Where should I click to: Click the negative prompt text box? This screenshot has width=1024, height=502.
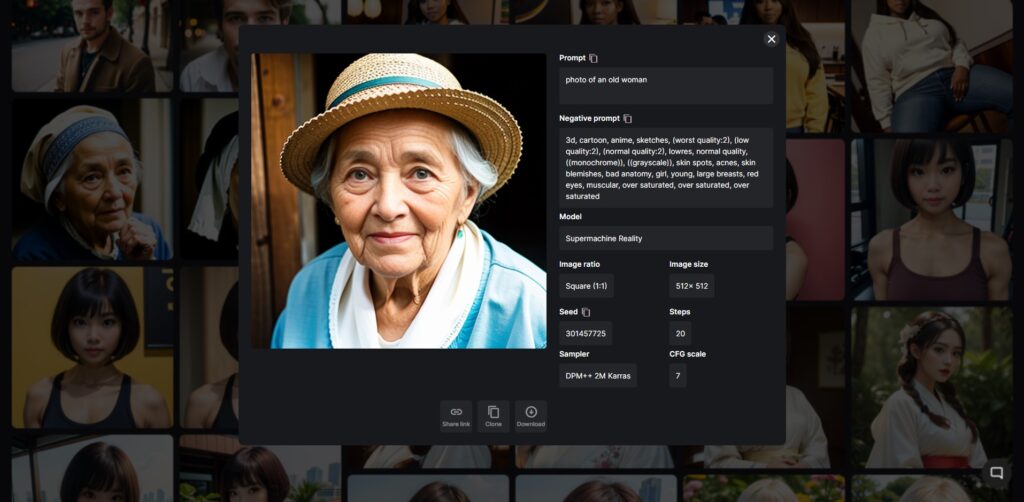[x=666, y=168]
